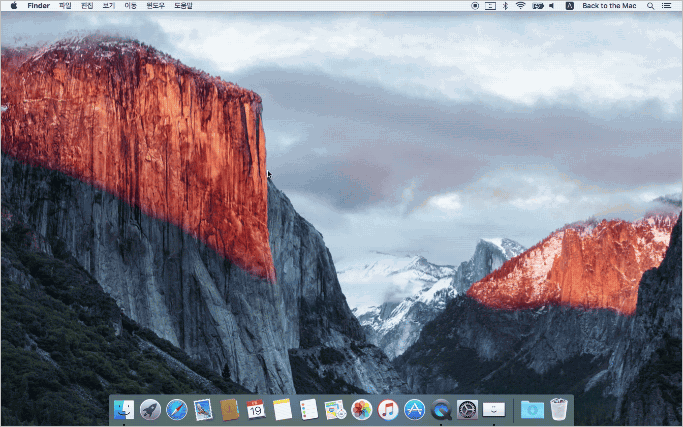Open the Back to the Mac user menu
The height and width of the screenshot is (427, 683).
[x=609, y=6]
